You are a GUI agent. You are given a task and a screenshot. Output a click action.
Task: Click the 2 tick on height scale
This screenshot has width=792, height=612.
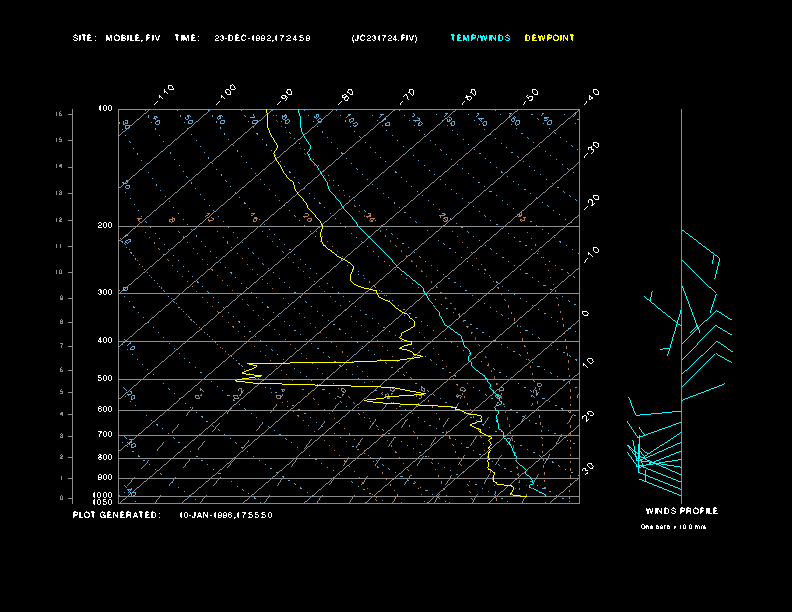coord(61,457)
